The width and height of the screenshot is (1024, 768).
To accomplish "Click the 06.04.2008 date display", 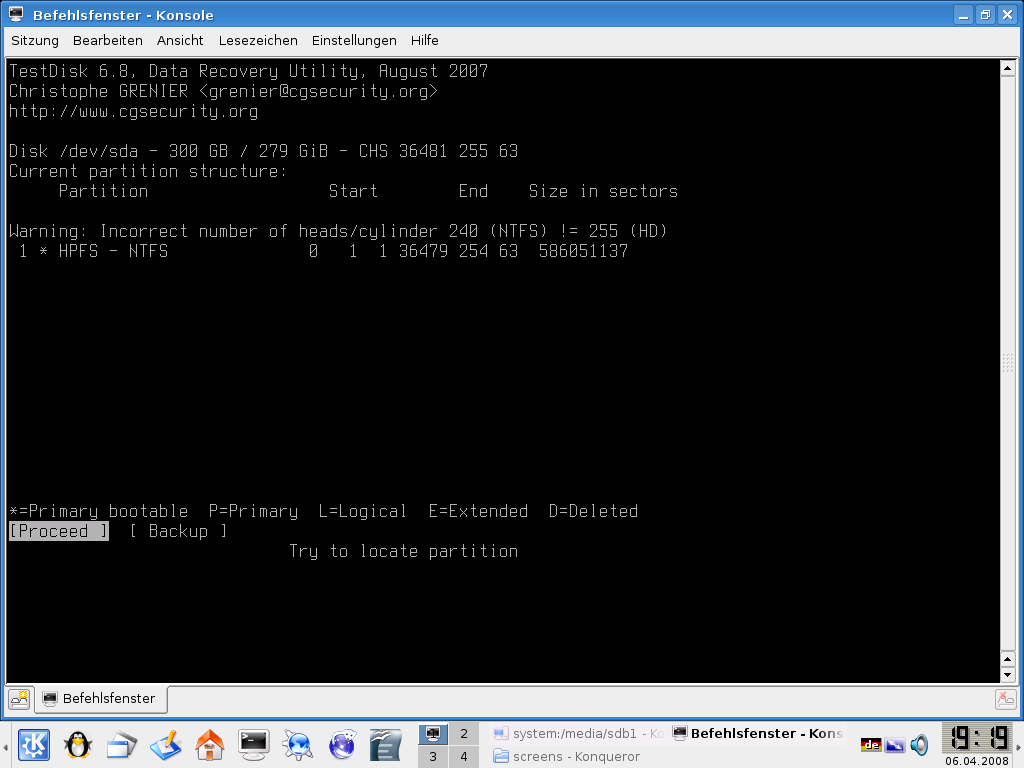I will point(977,761).
